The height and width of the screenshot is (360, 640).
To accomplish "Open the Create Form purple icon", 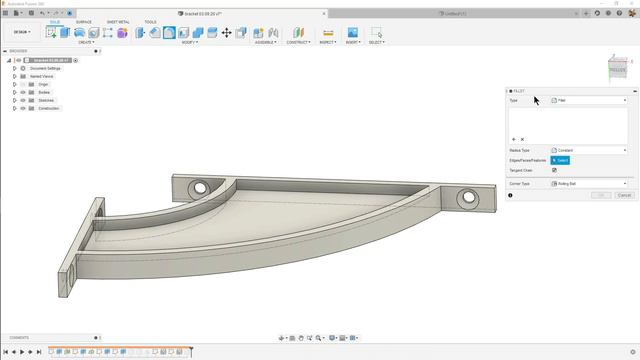I will coord(122,32).
